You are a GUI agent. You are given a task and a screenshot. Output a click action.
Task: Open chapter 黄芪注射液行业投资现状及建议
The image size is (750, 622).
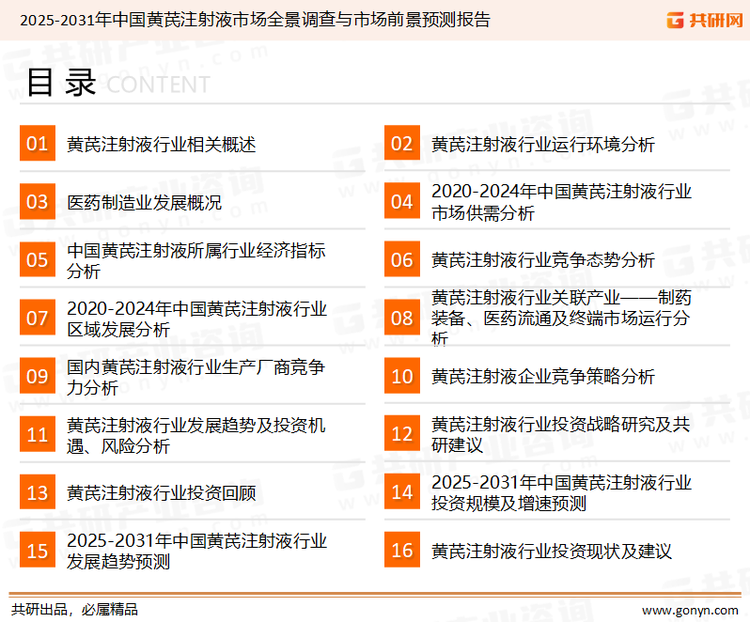[x=551, y=551]
